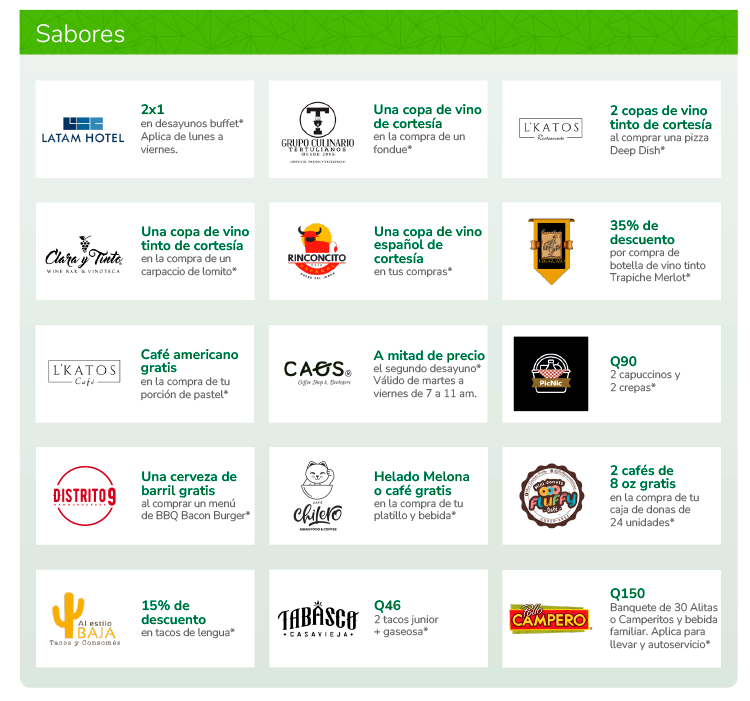
Task: Select the L'Katos Restaurante logo
Action: [x=551, y=129]
